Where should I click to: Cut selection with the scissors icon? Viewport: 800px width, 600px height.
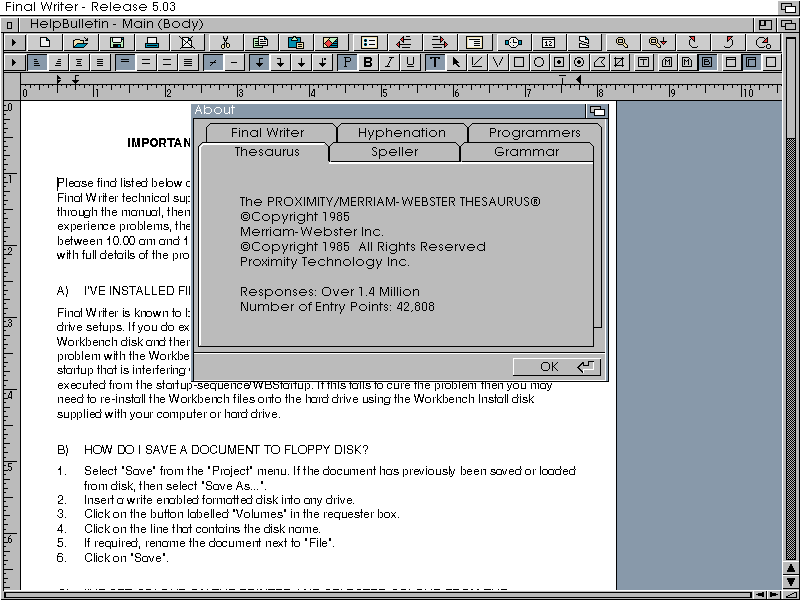(224, 42)
